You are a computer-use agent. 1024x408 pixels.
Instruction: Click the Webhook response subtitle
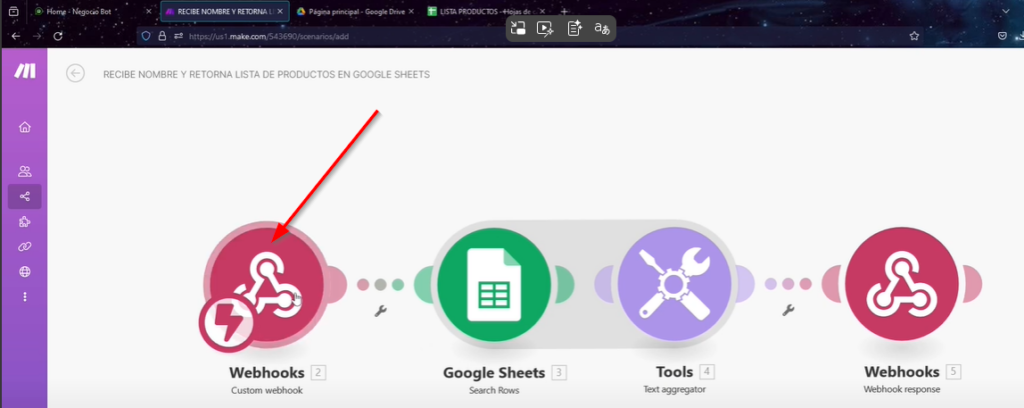click(902, 389)
